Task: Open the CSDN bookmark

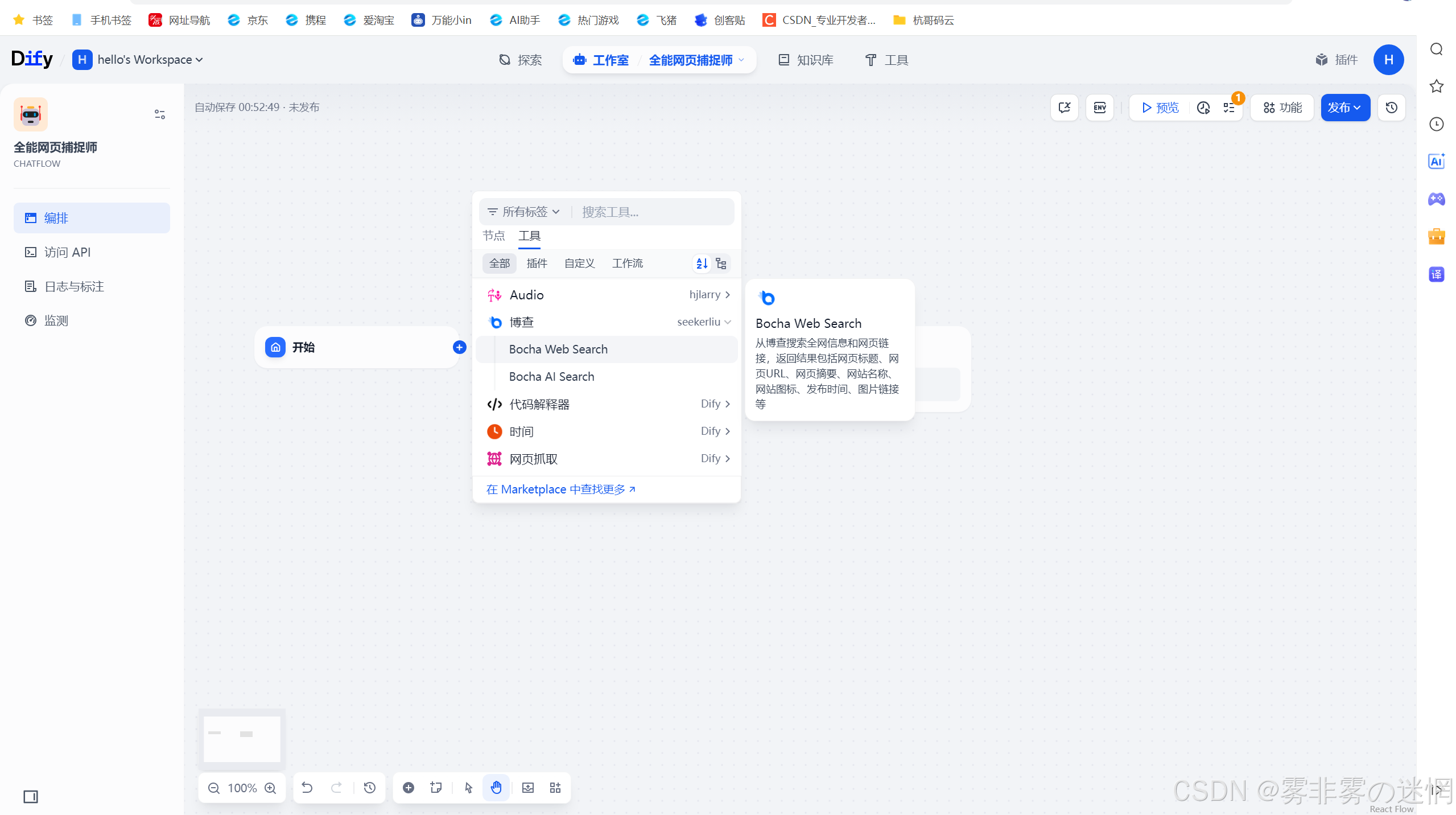Action: pos(819,20)
